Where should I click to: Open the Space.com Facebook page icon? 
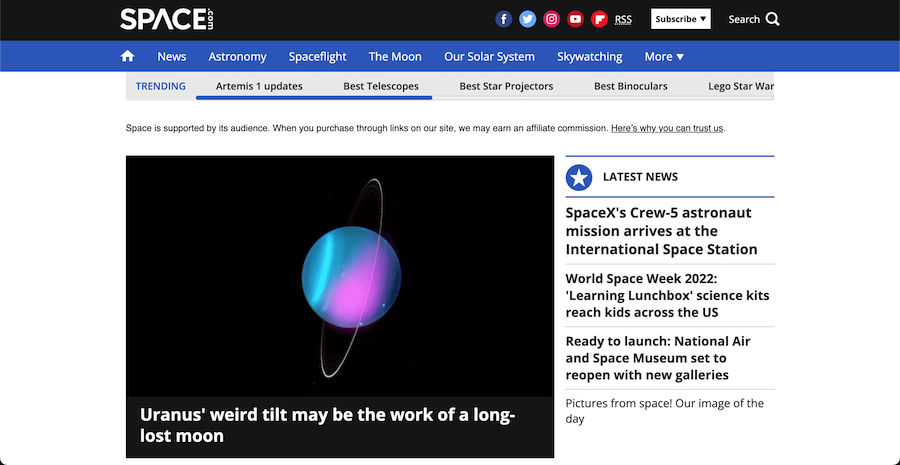click(503, 20)
